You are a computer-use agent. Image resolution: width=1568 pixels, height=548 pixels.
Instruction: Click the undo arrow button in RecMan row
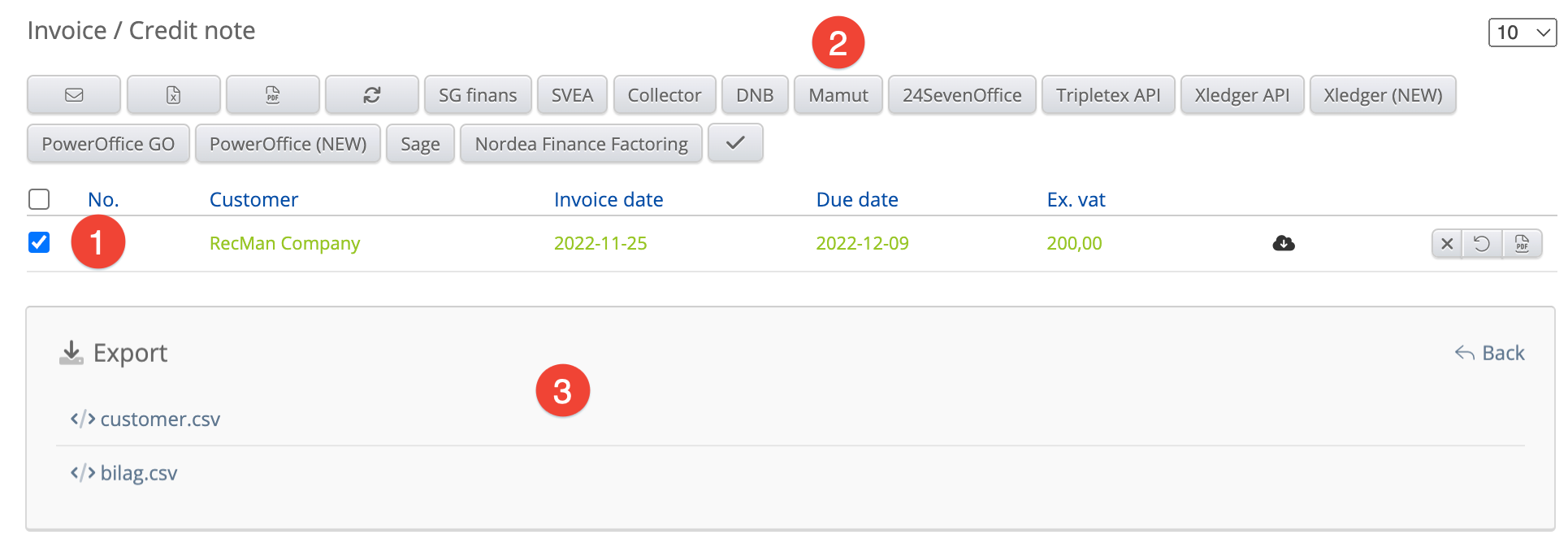point(1482,244)
